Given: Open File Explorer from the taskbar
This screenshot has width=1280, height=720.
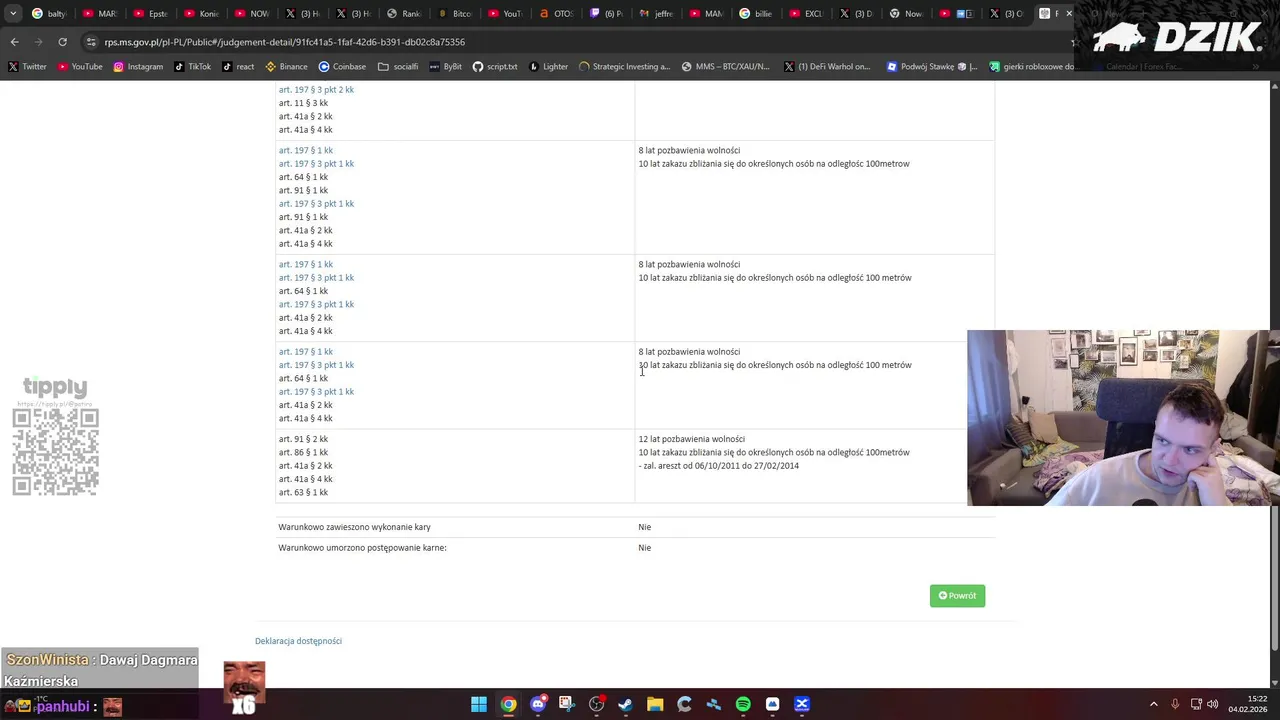Looking at the screenshot, I should tap(655, 704).
